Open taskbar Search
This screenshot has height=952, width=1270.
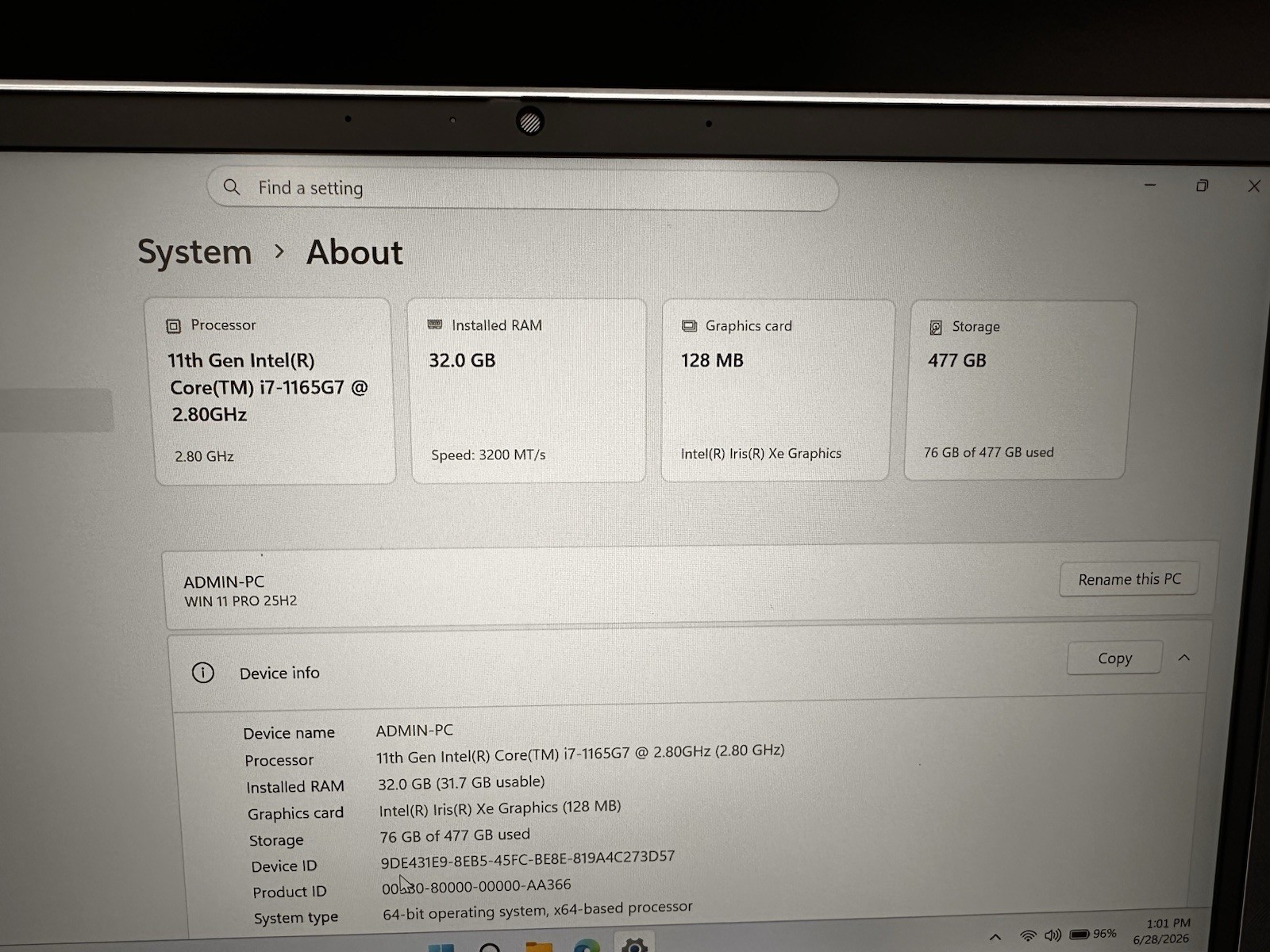(490, 947)
